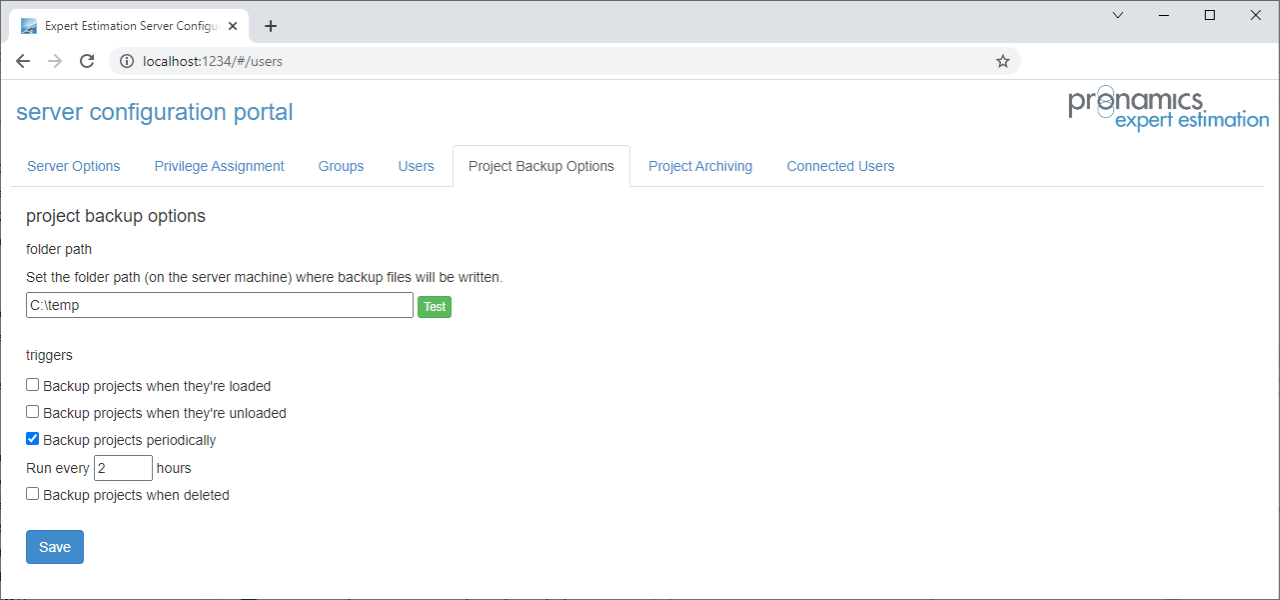Click the browser forward arrow
Viewport: 1280px width, 600px height.
click(55, 61)
